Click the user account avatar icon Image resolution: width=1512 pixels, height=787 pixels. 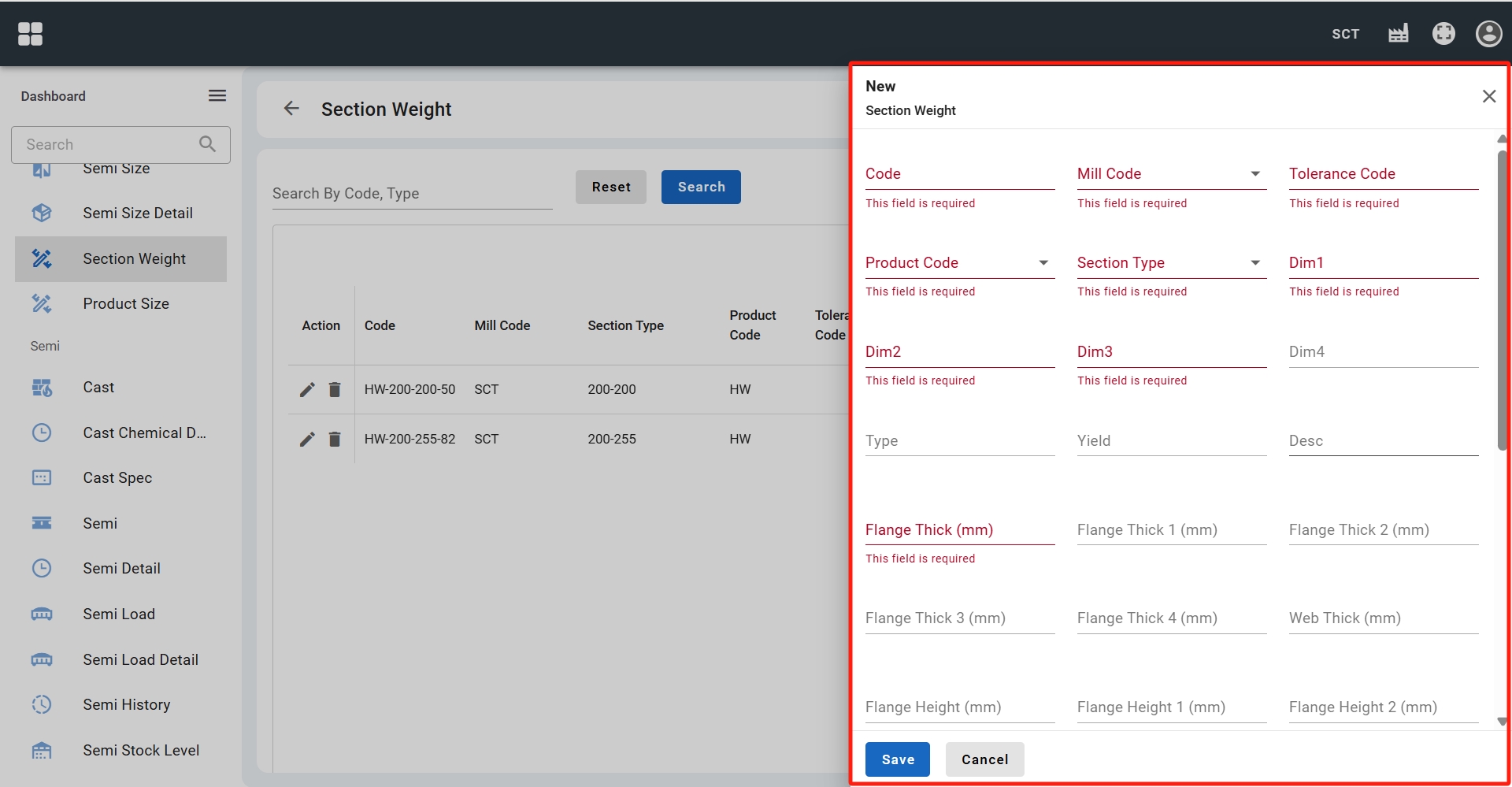point(1488,34)
